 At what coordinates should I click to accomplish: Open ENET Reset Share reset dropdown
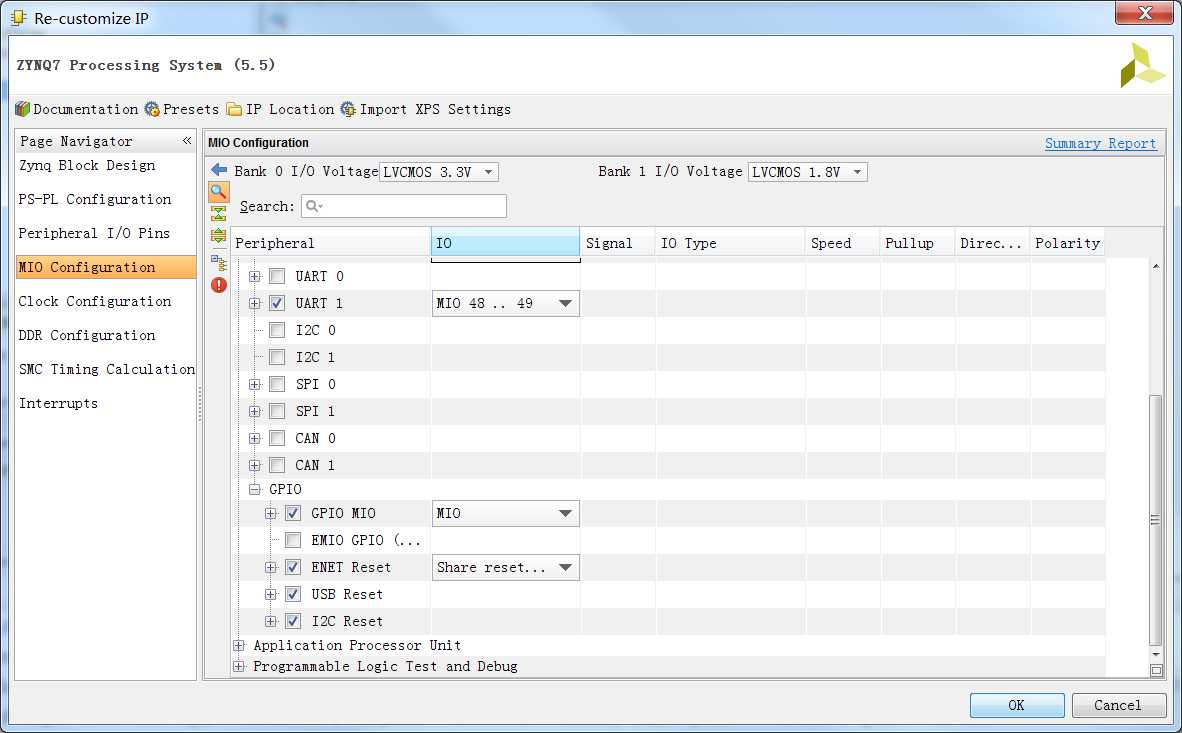click(505, 568)
